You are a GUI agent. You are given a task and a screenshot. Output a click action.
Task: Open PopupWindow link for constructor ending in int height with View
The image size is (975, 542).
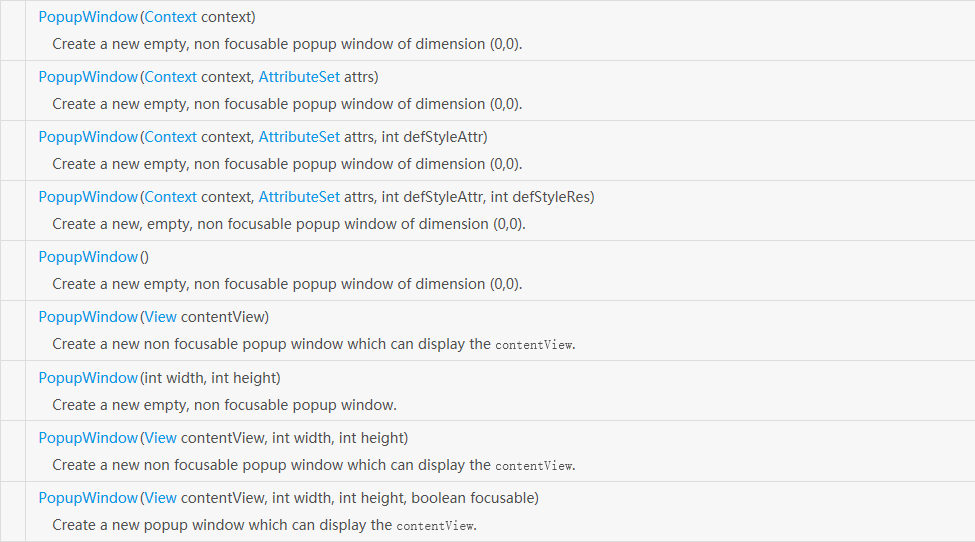pyautogui.click(x=88, y=438)
